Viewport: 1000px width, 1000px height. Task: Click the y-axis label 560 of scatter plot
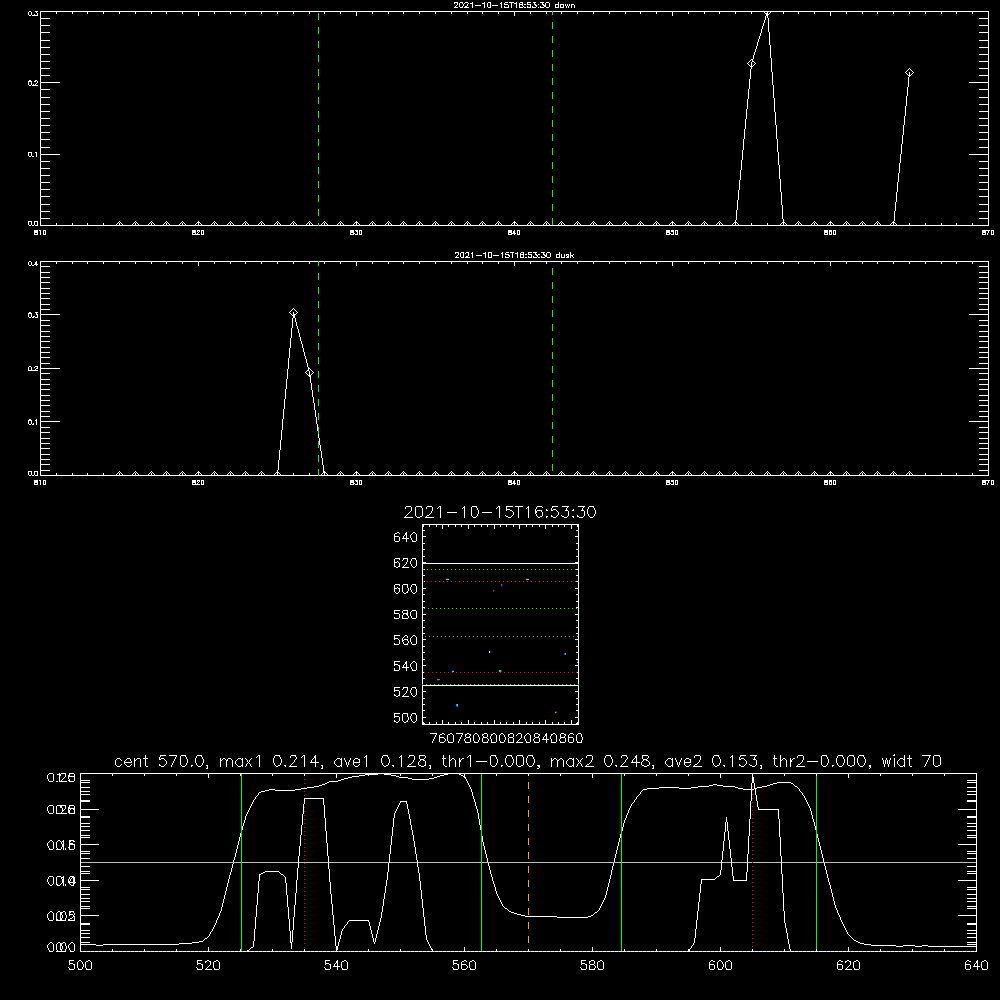coord(406,640)
